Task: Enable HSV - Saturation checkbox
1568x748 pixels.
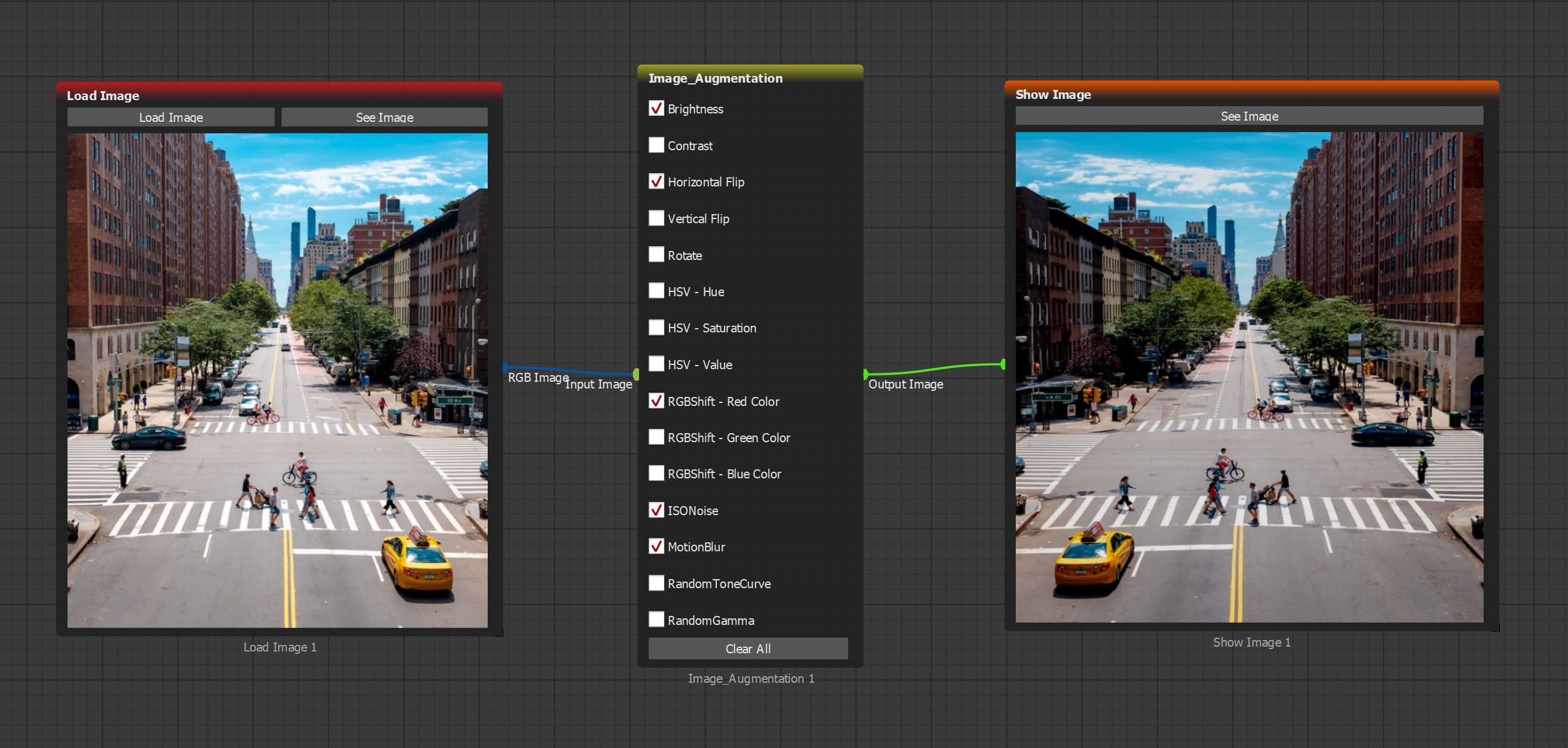Action: 655,327
